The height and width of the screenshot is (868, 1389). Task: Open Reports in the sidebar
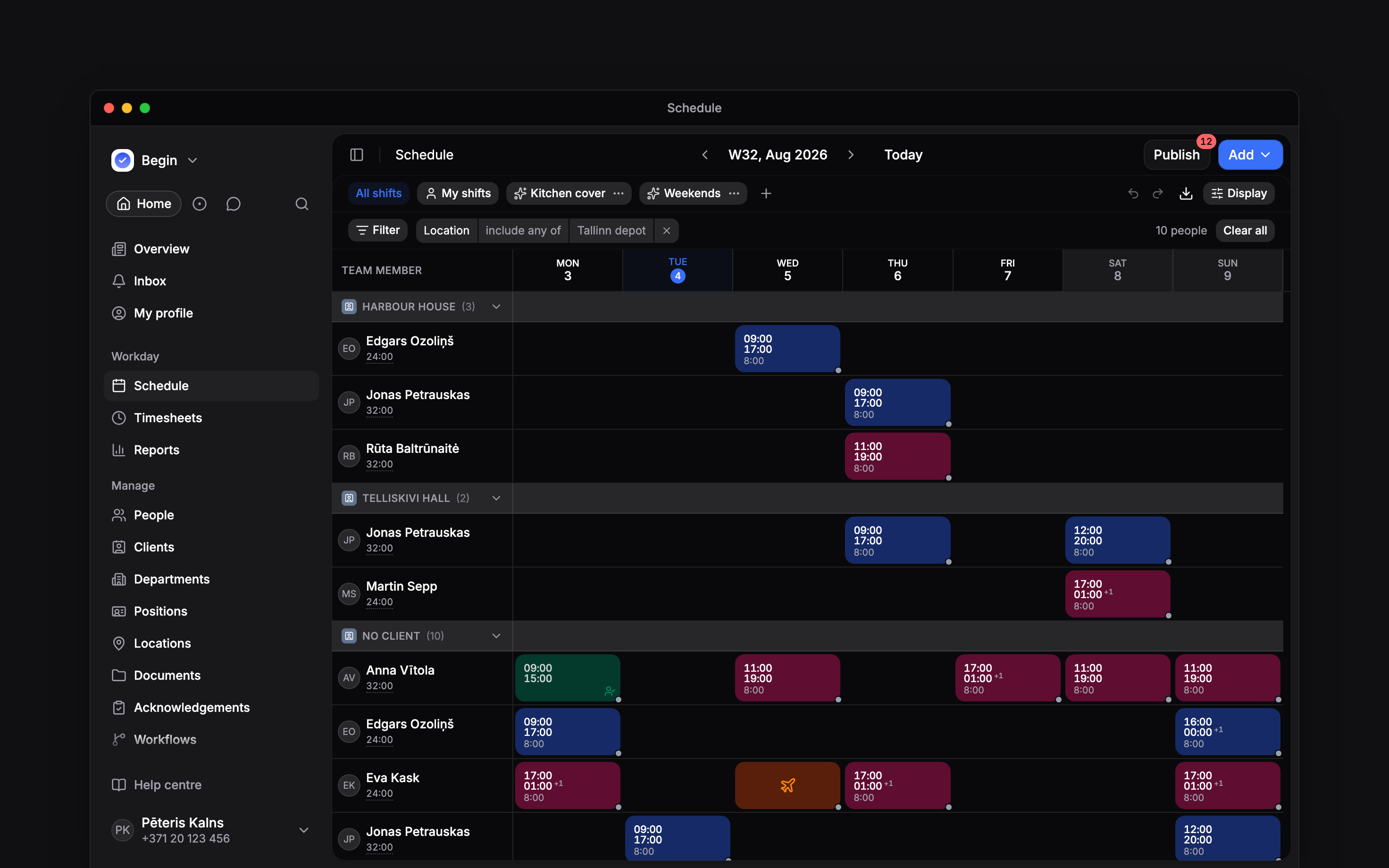pos(211,450)
